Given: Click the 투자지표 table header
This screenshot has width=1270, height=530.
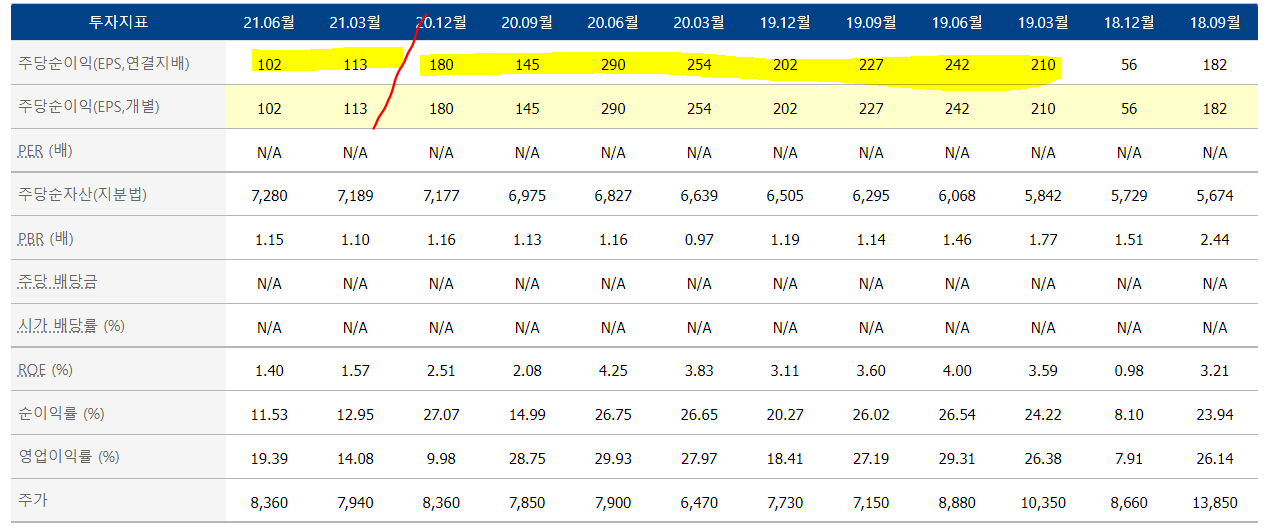Looking at the screenshot, I should coord(118,21).
